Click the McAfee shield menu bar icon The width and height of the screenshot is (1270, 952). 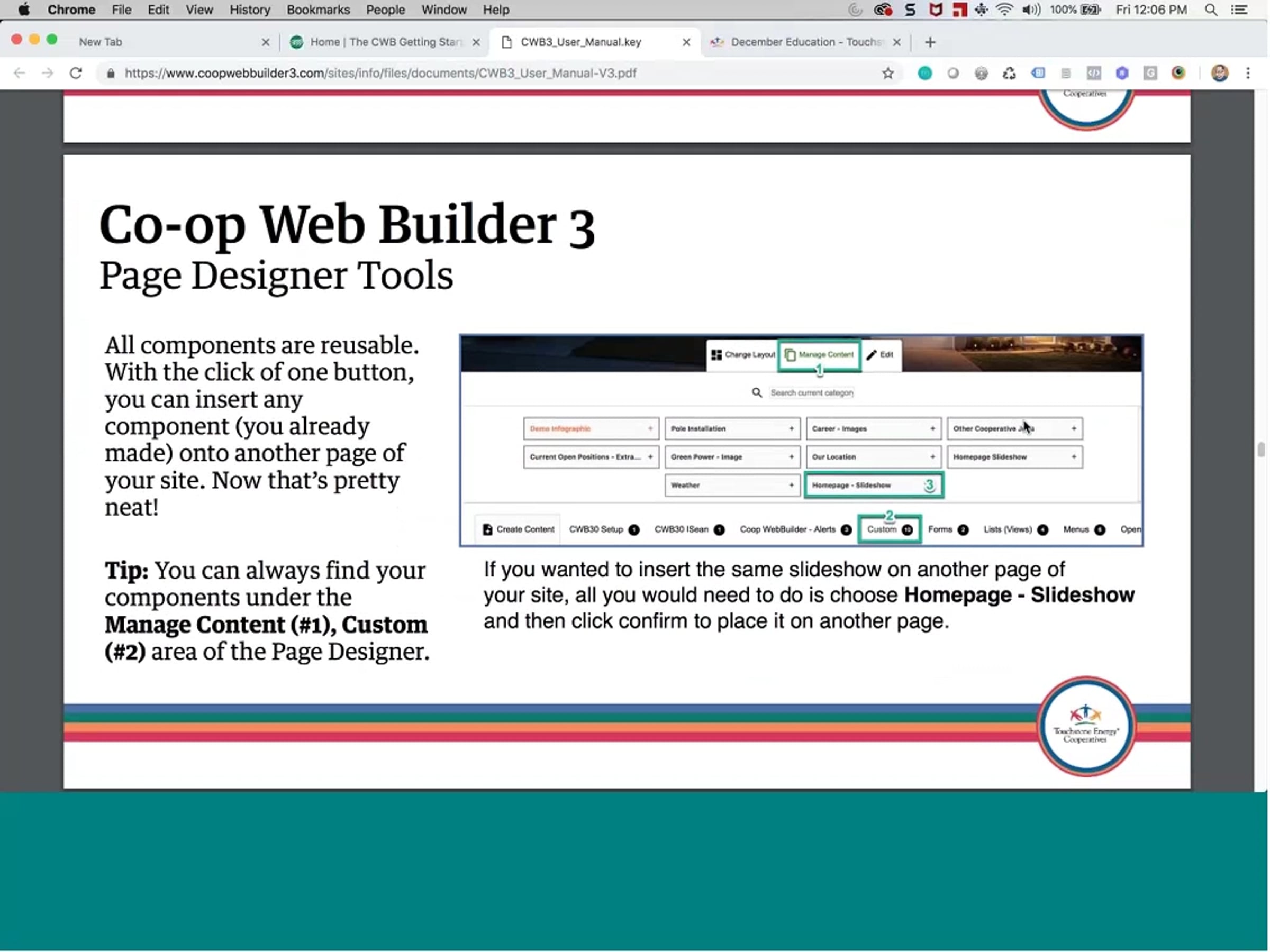coord(935,10)
